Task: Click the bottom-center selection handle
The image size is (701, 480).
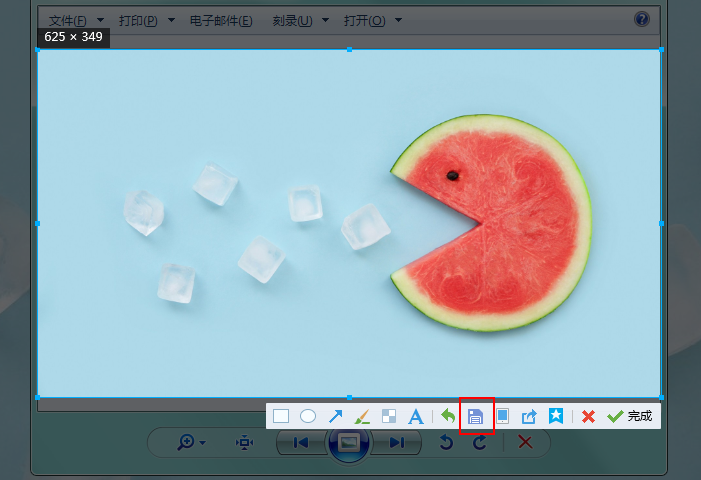Action: click(x=350, y=397)
